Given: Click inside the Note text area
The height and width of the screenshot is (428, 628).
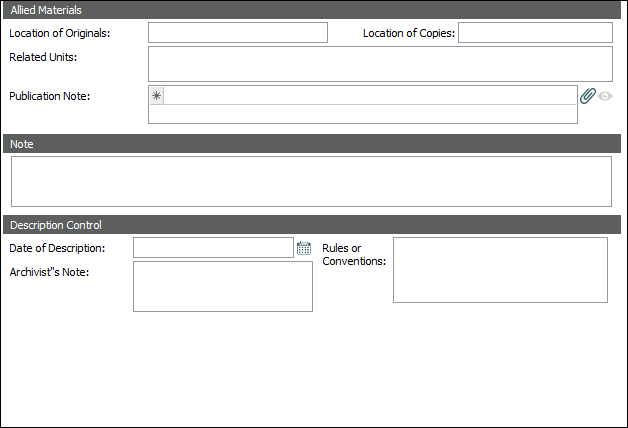Looking at the screenshot, I should [x=311, y=181].
